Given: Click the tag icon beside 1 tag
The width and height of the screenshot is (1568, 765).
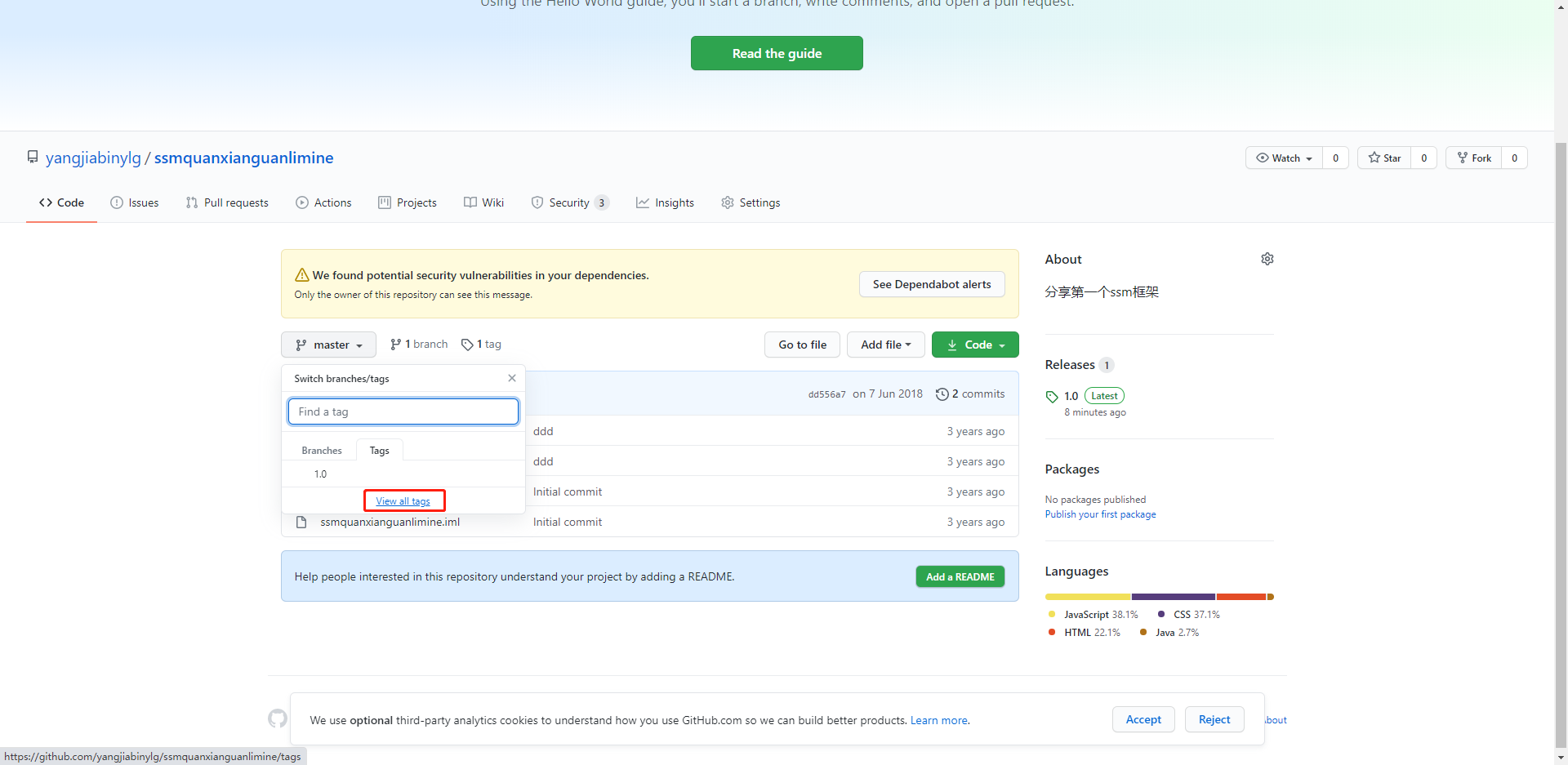Looking at the screenshot, I should 467,345.
